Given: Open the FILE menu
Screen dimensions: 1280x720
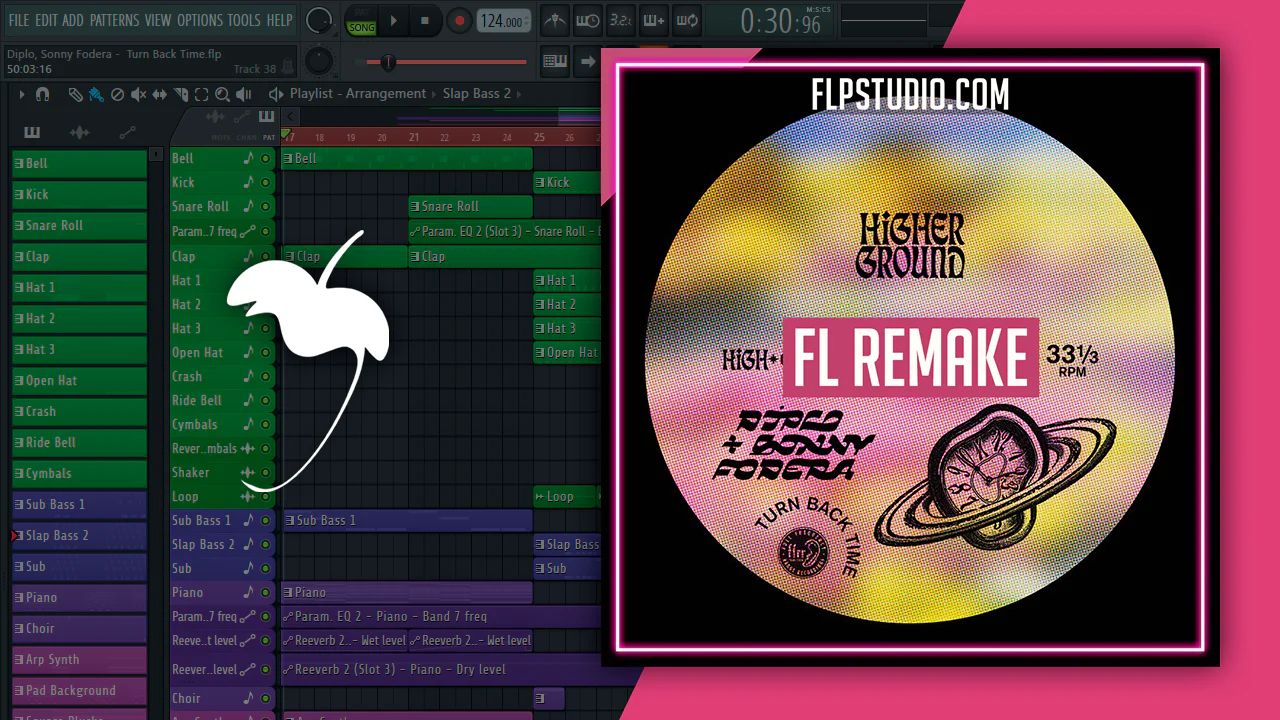Looking at the screenshot, I should [19, 20].
